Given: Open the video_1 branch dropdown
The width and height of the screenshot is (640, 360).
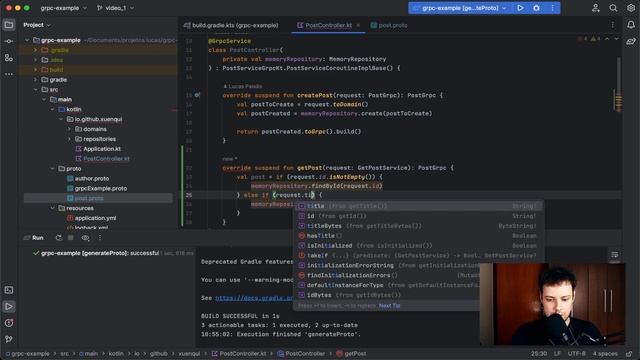Looking at the screenshot, I should 116,8.
